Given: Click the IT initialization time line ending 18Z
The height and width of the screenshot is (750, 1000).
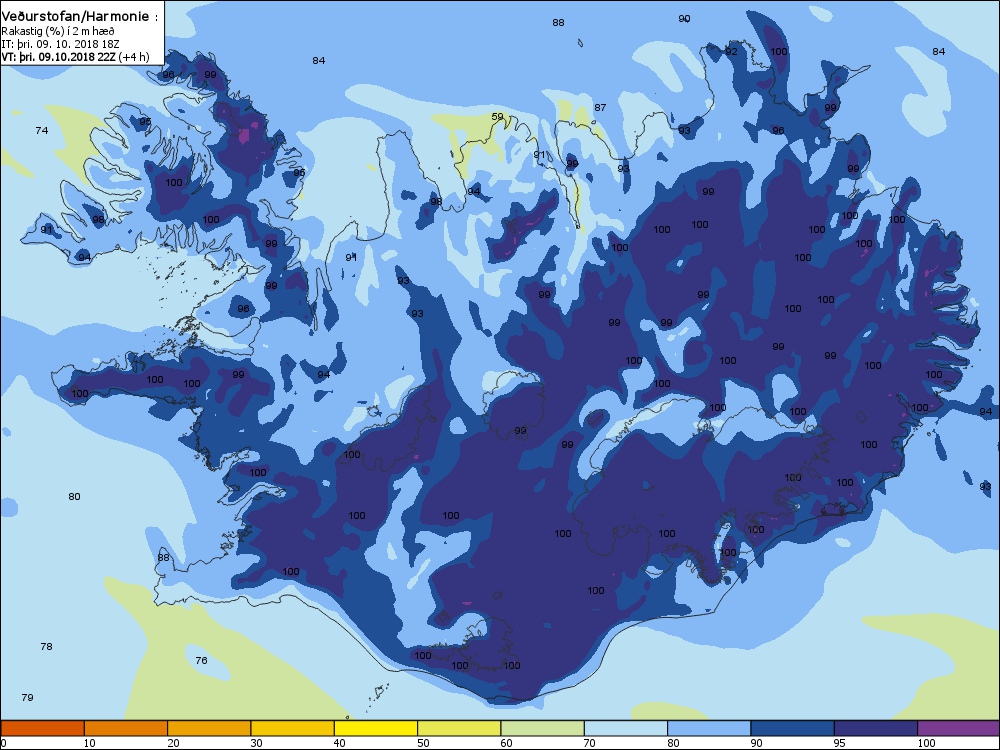Looking at the screenshot, I should (61, 44).
